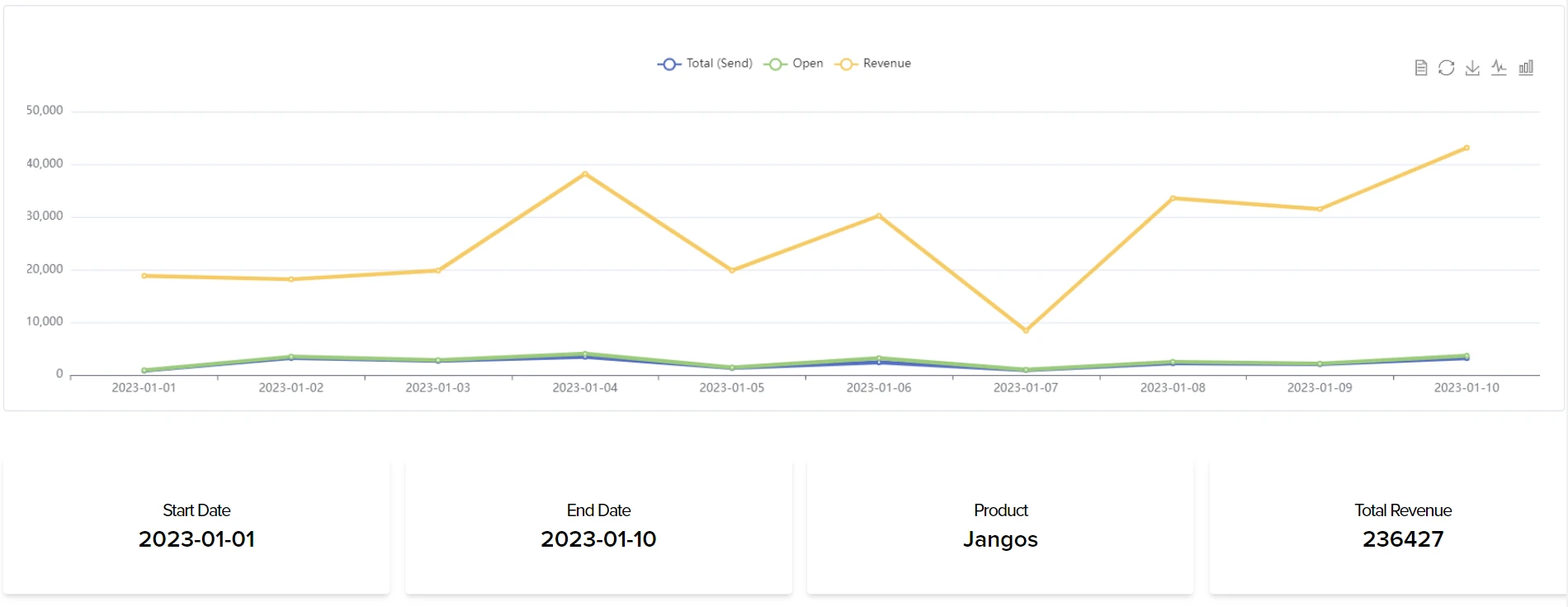
Task: Click the Total Revenue value 236427
Action: click(x=1403, y=539)
